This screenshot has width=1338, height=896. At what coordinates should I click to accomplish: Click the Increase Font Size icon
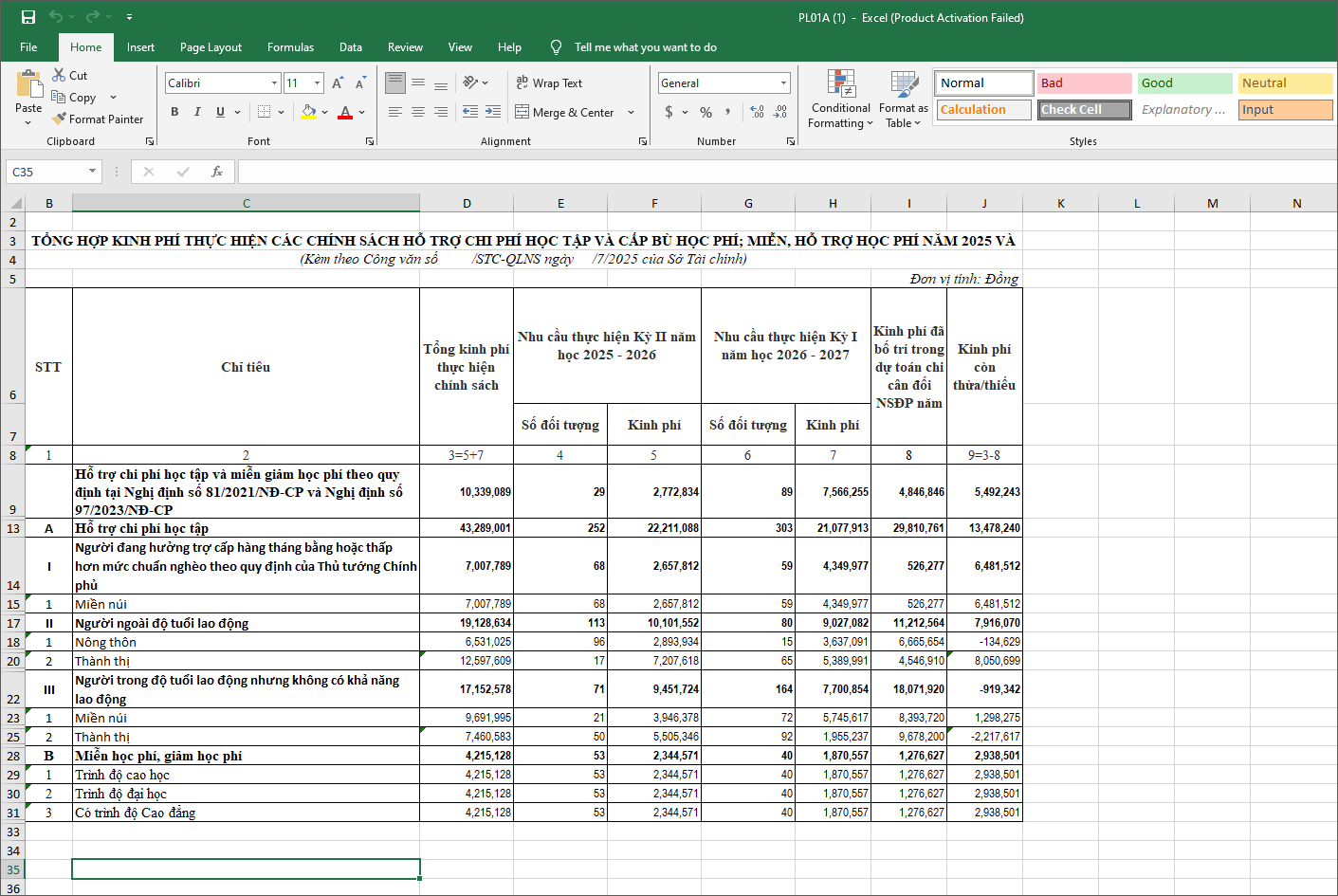(x=338, y=83)
